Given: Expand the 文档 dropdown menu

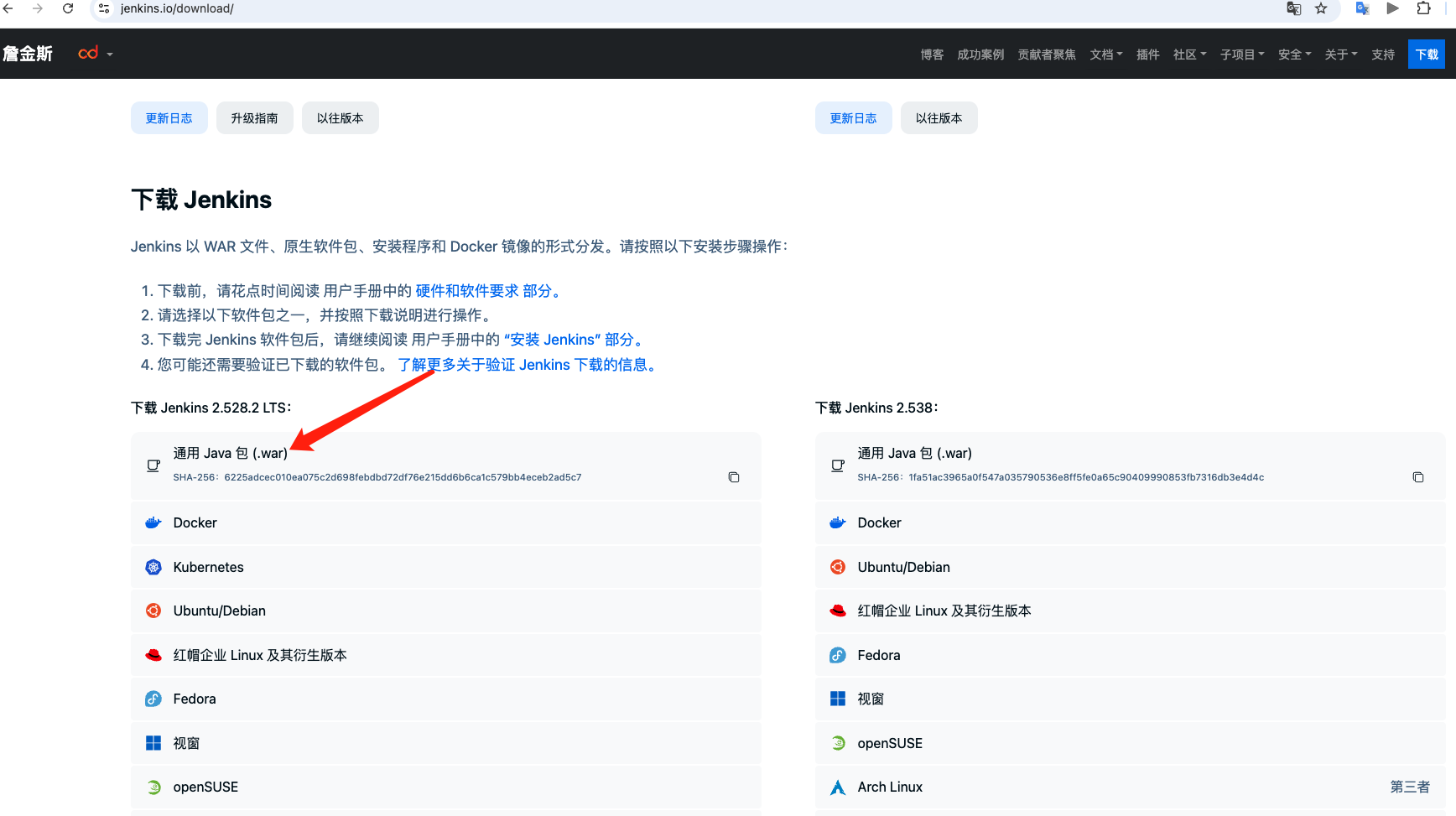Looking at the screenshot, I should [x=1106, y=55].
